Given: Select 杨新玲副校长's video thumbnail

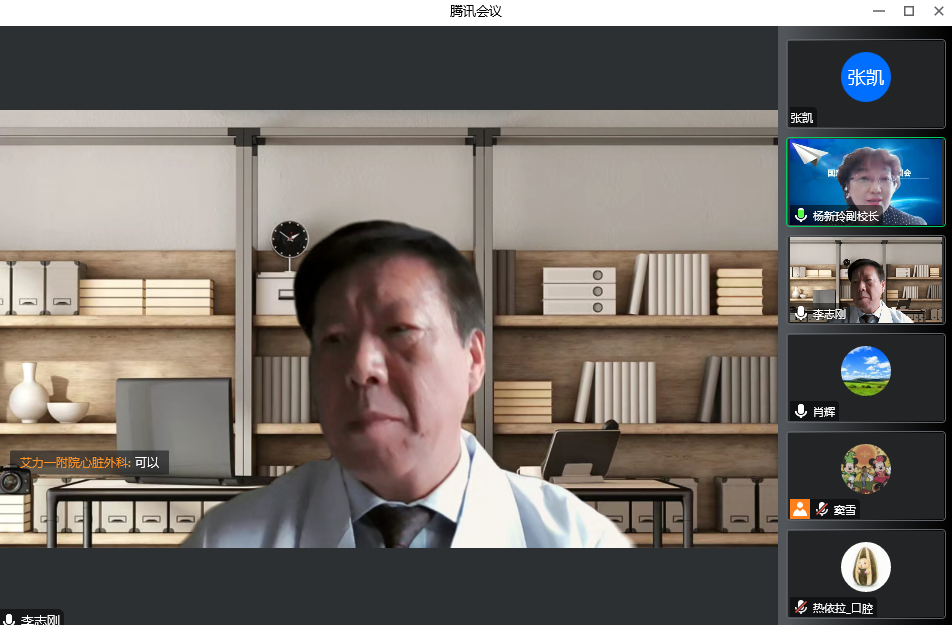Looking at the screenshot, I should pos(865,180).
